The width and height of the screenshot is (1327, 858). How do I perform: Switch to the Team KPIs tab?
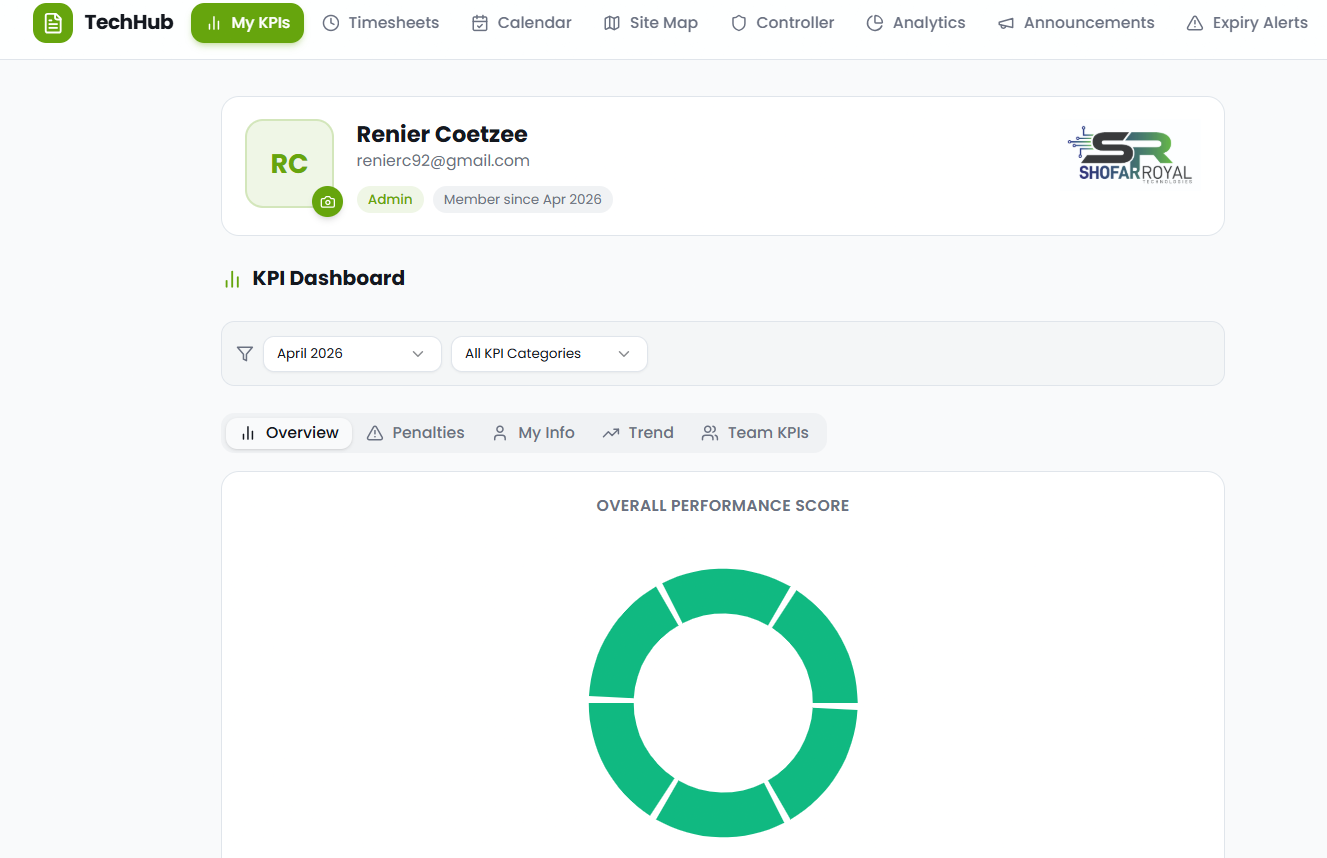(755, 433)
